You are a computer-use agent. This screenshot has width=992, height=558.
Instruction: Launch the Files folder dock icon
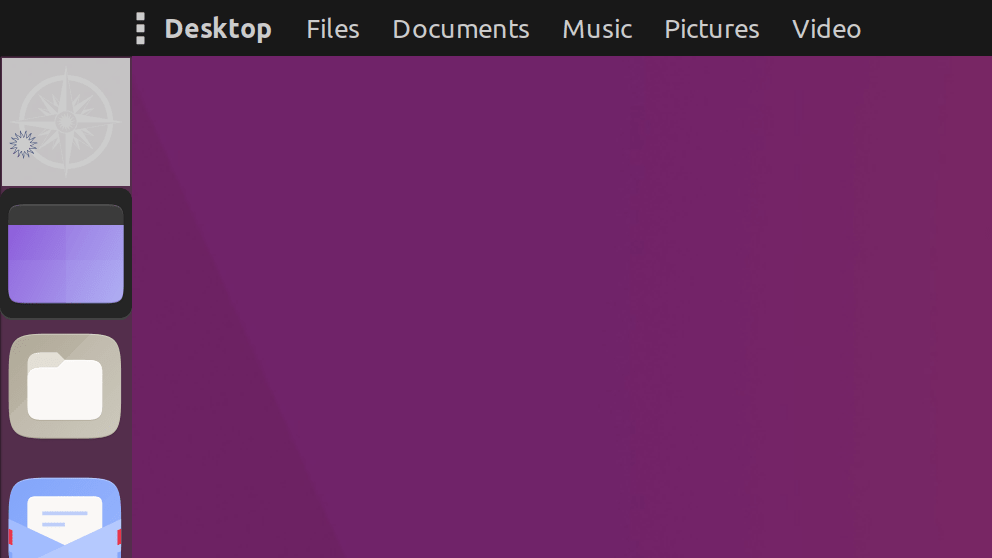pyautogui.click(x=65, y=386)
